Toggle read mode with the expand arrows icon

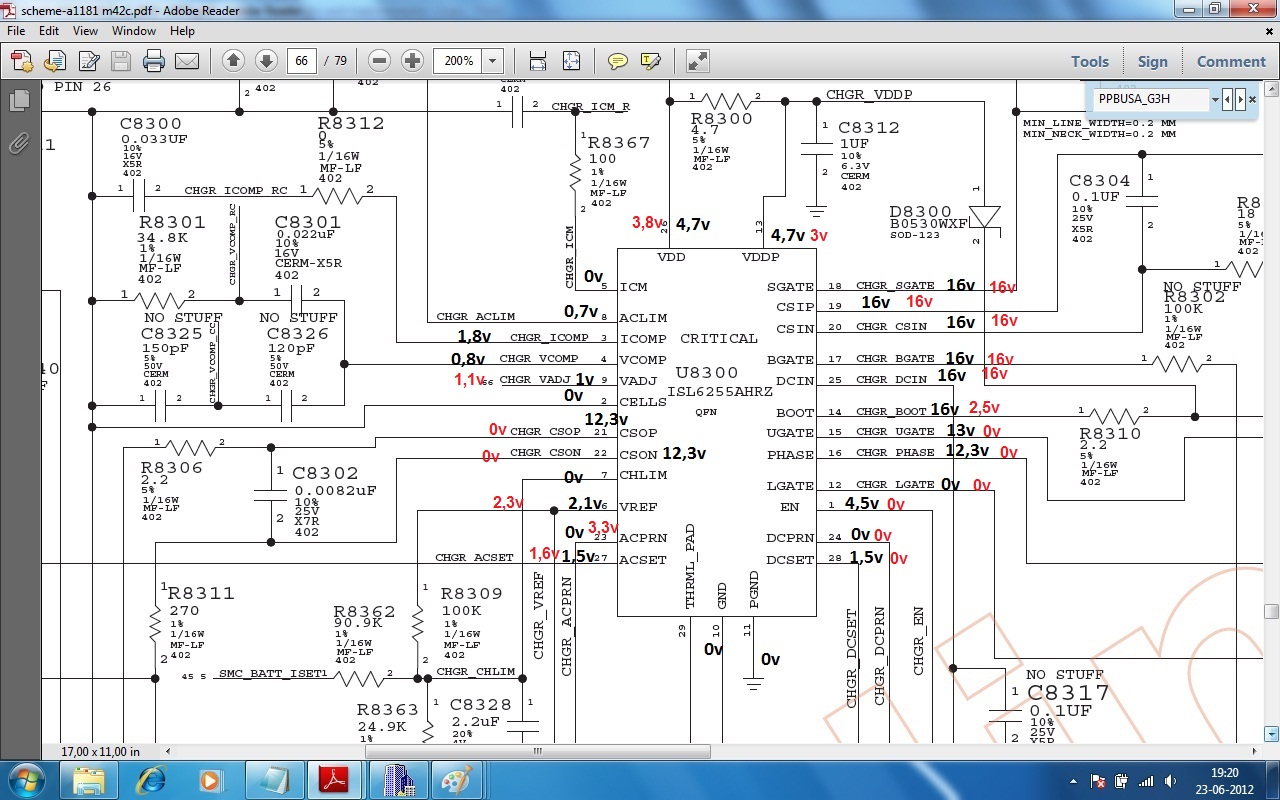(x=698, y=61)
